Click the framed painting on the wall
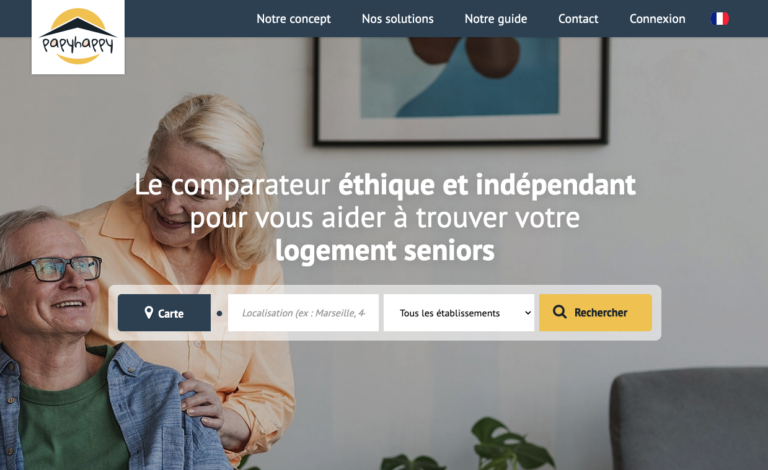768x470 pixels. pos(461,91)
